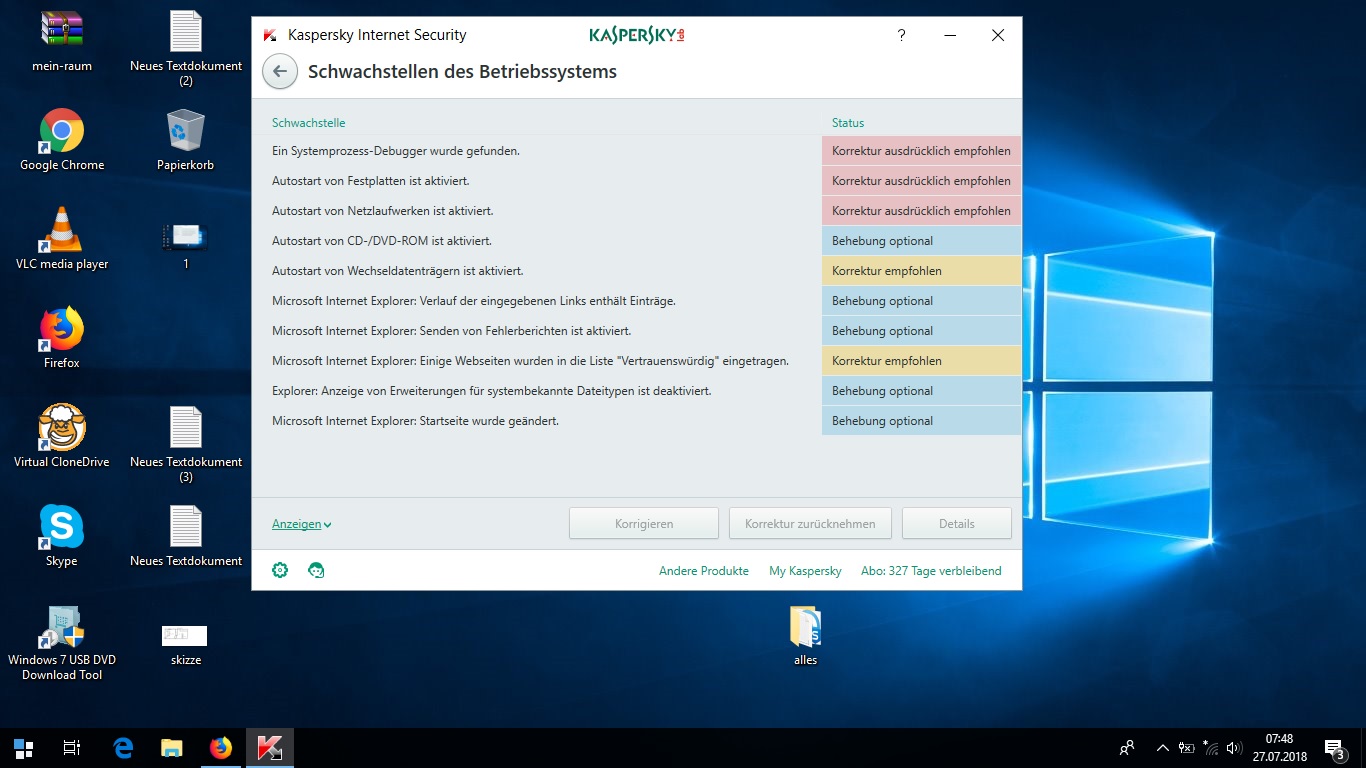Select IE Vertrauenswürdig Webseiten row
1366x768 pixels.
click(x=637, y=361)
